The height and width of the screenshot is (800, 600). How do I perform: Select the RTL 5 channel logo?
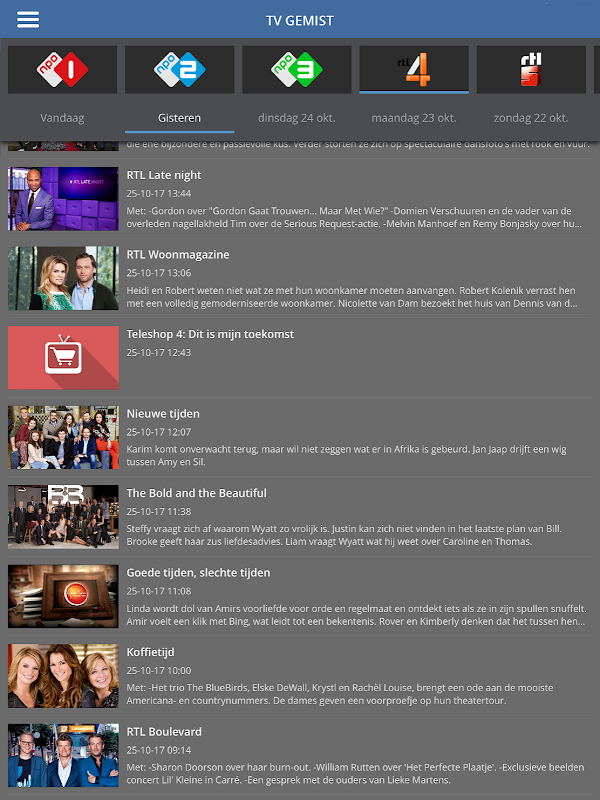[x=532, y=69]
